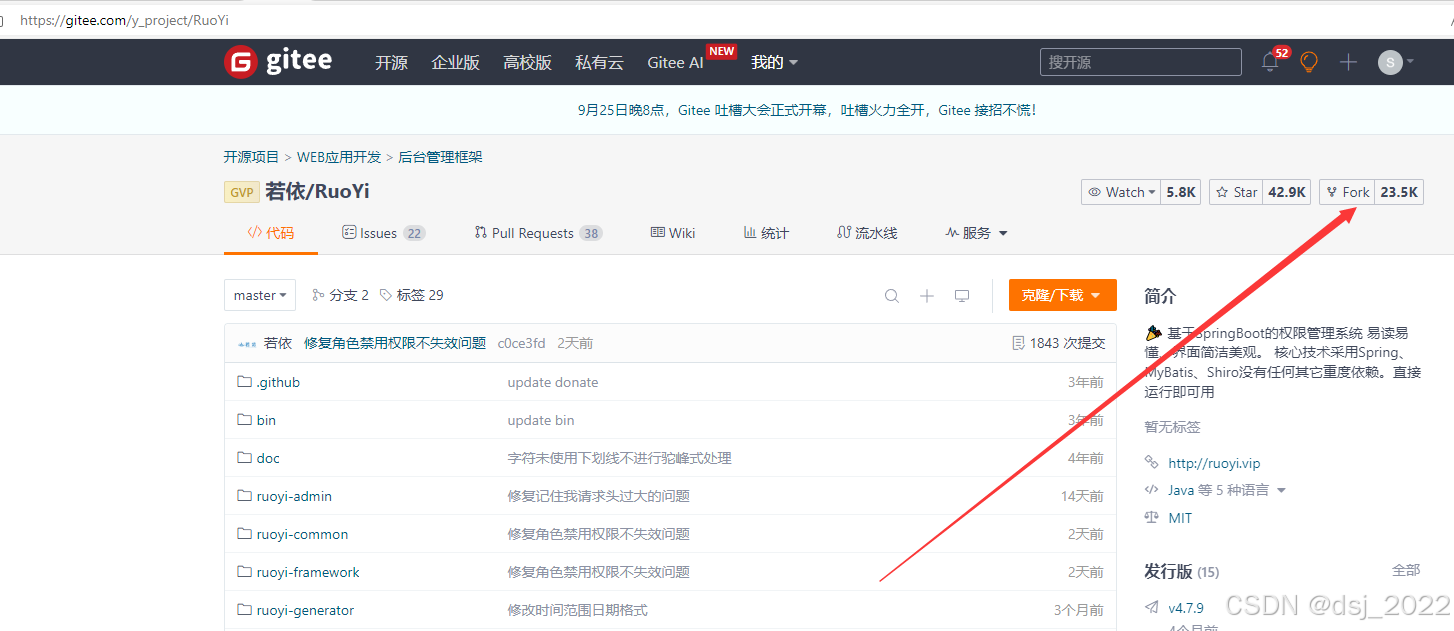Viewport: 1454px width, 631px height.
Task: Expand the 服务 dropdown tab
Action: click(976, 233)
